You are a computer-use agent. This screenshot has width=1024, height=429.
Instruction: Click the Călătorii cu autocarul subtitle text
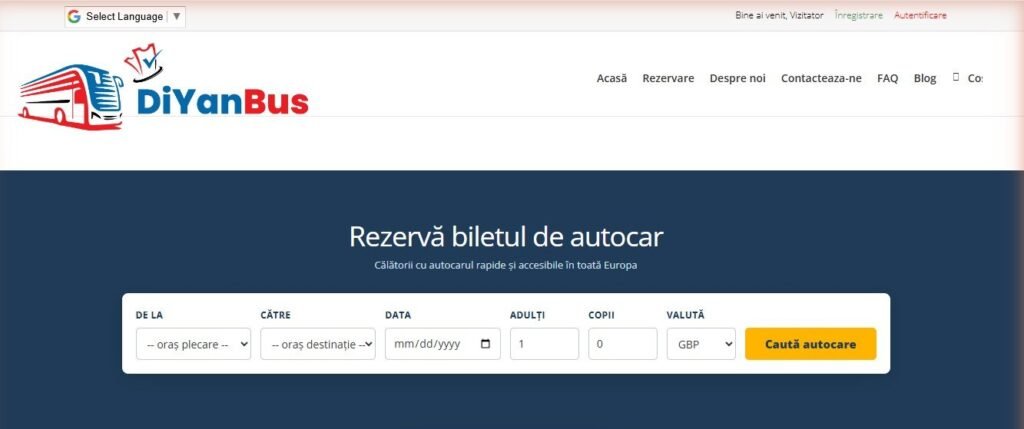point(505,266)
